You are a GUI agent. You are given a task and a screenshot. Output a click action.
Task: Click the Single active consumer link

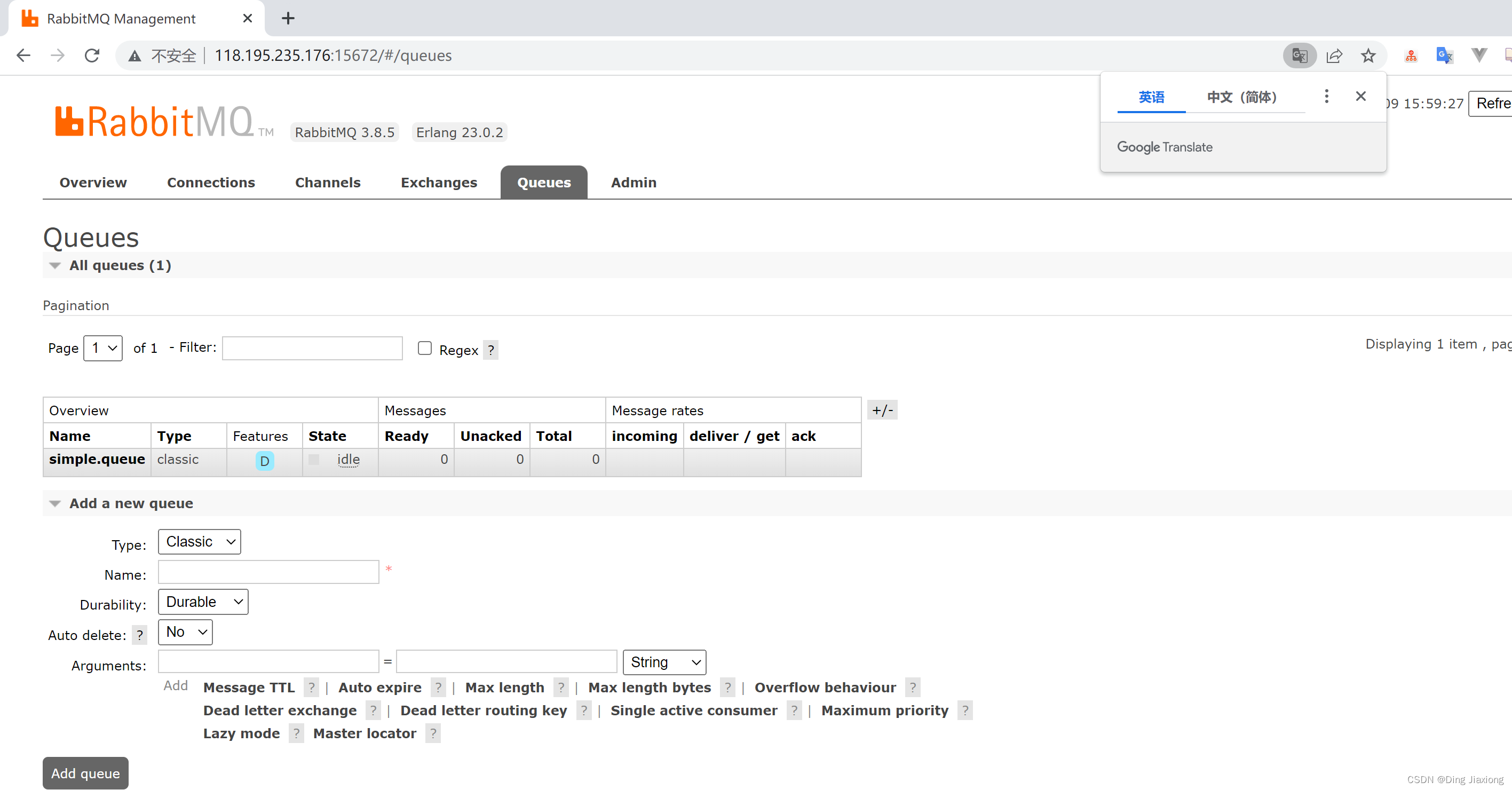pyautogui.click(x=694, y=710)
